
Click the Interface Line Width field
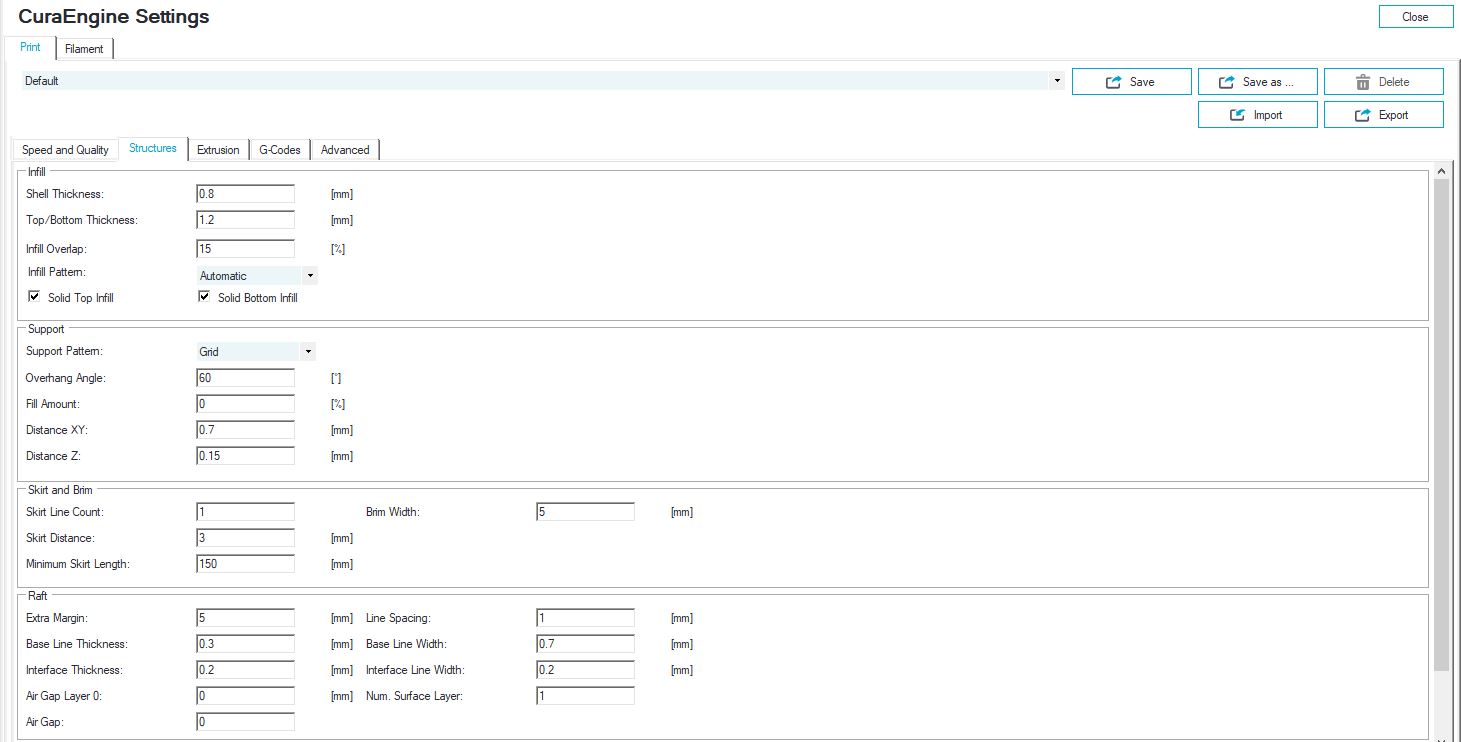(x=586, y=670)
